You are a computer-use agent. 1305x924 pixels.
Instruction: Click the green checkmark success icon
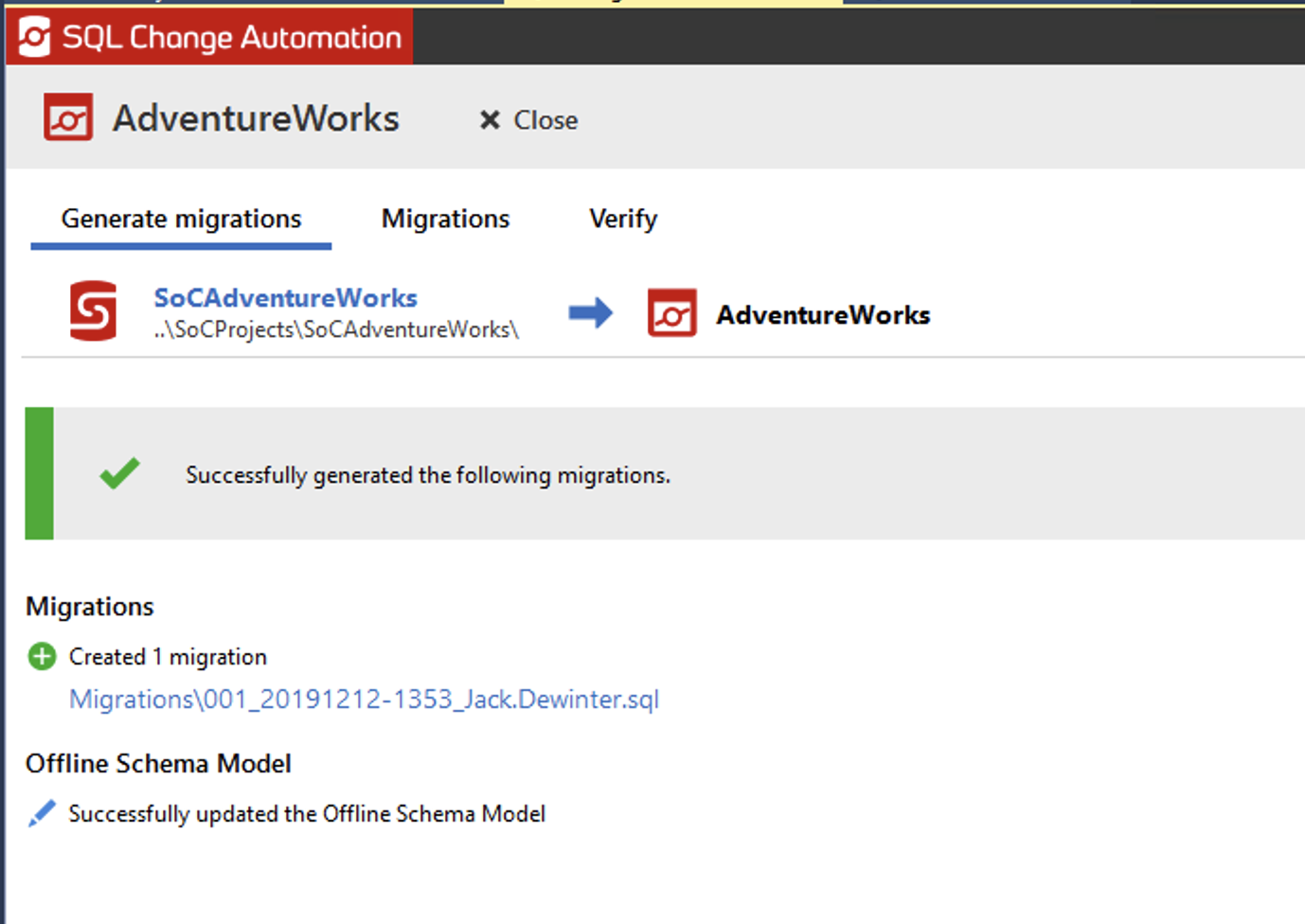tap(119, 472)
